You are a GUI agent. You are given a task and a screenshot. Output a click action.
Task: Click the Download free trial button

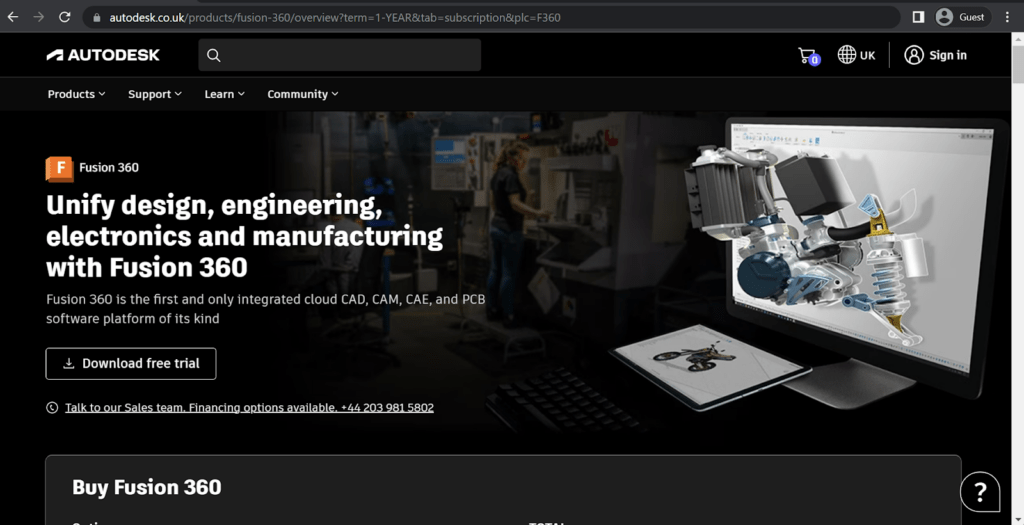point(131,364)
